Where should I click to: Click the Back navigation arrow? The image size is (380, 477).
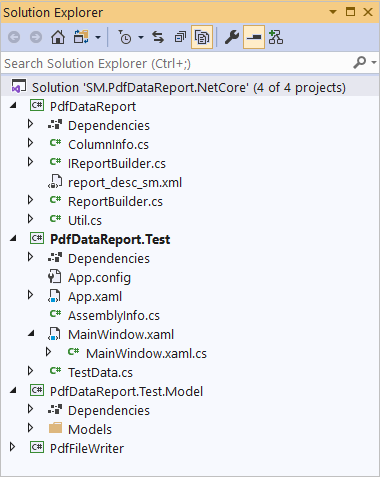point(14,37)
